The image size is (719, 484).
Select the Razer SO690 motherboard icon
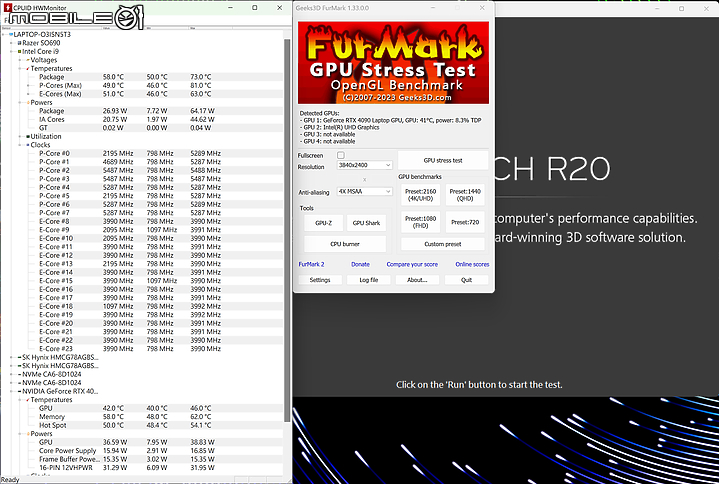19,43
